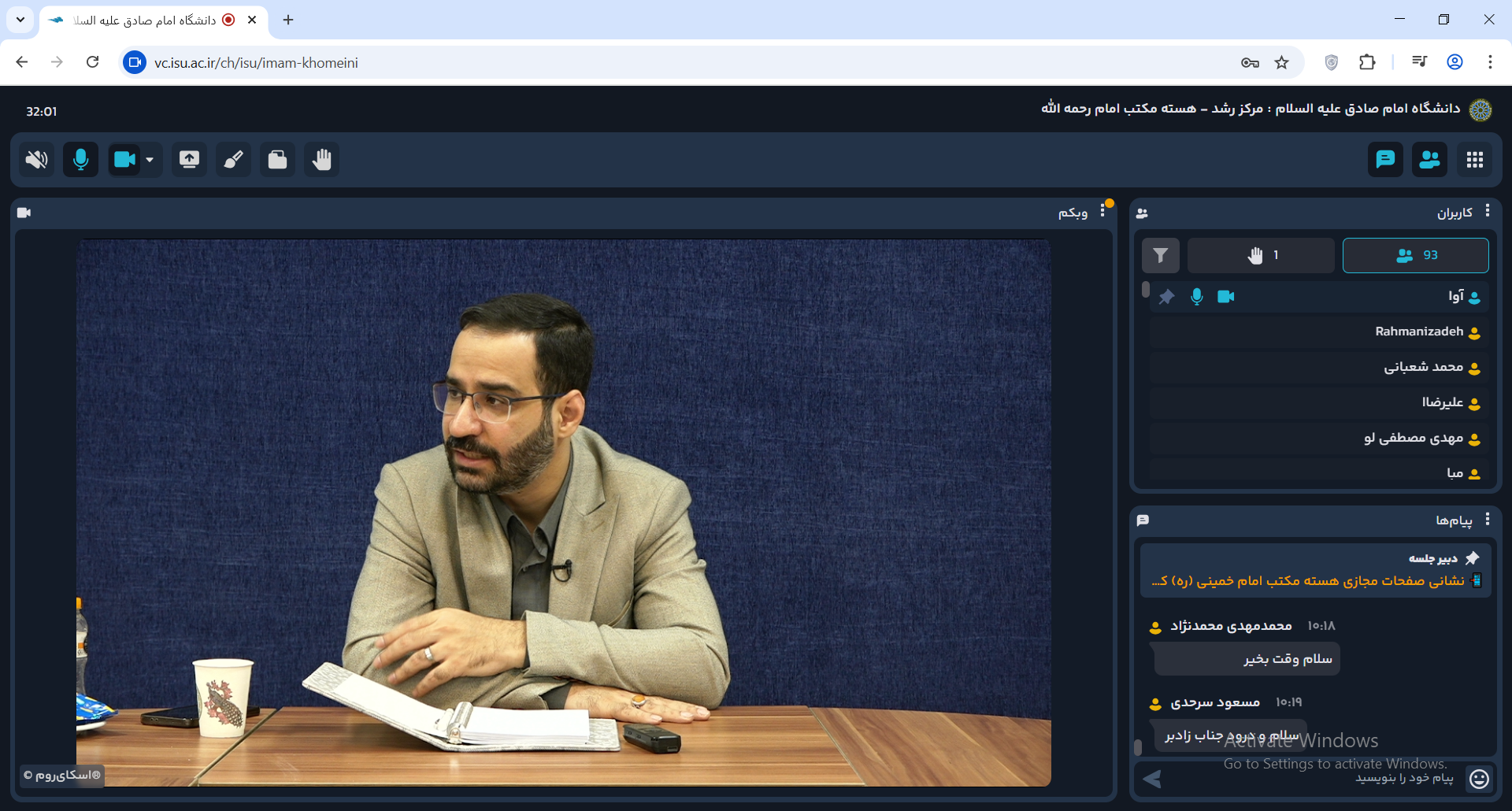Raise hand using the toolbar hand icon
The image size is (1512, 811).
(321, 160)
